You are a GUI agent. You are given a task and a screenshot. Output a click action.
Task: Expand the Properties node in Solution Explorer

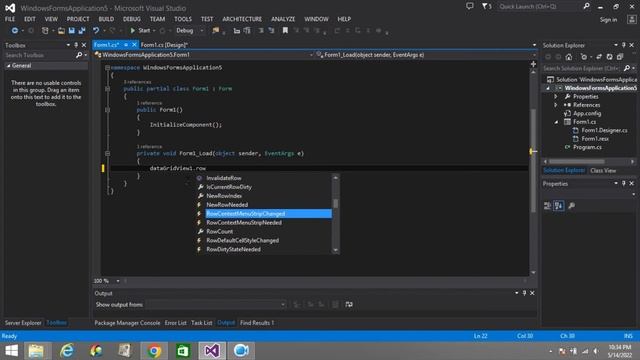point(556,97)
